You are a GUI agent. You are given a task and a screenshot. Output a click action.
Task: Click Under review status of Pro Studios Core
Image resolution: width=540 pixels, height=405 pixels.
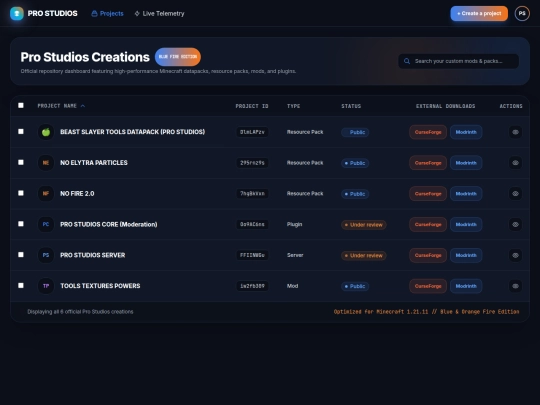pyautogui.click(x=364, y=225)
